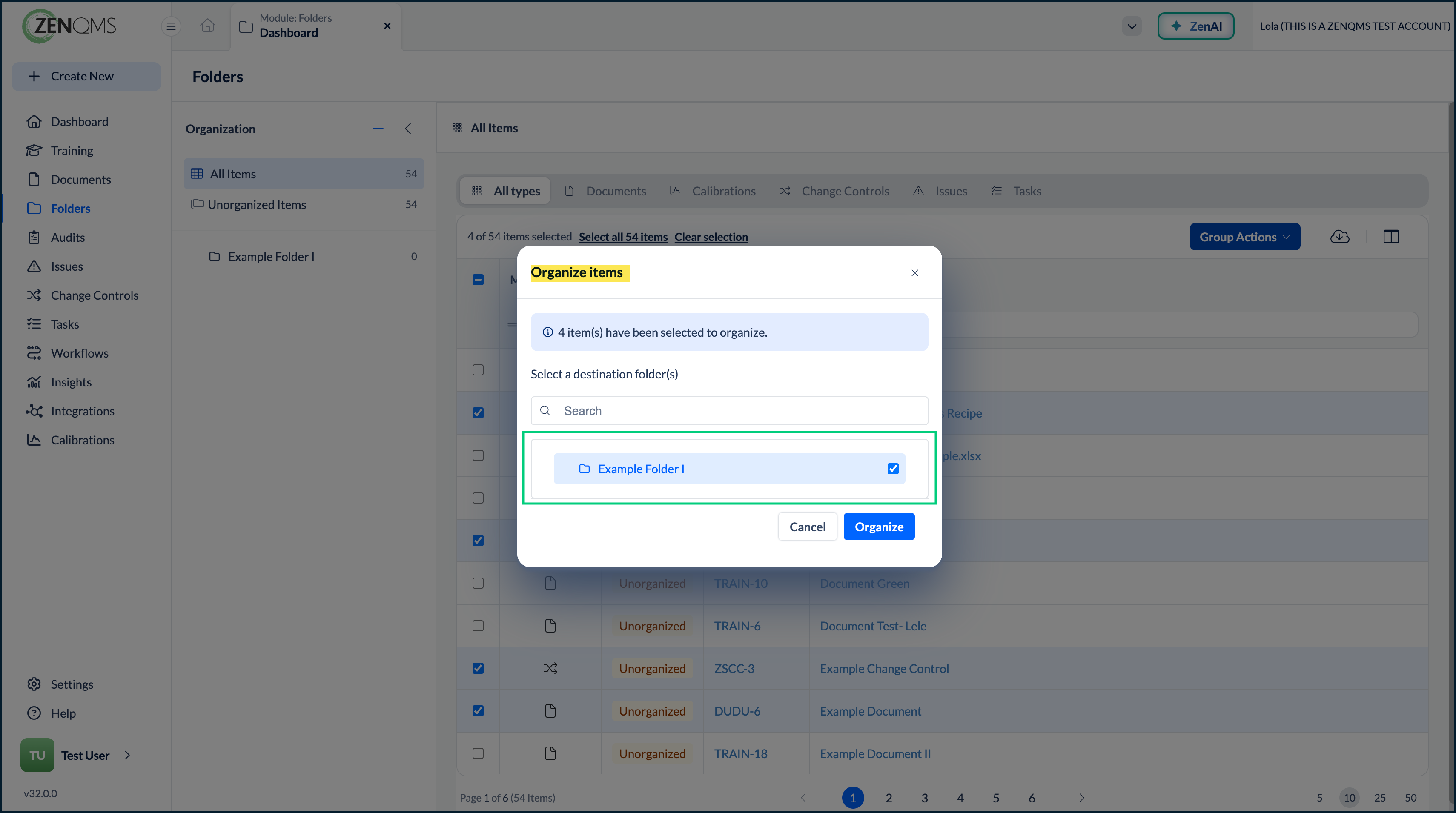Open the Document Test- Lele link

[x=873, y=626]
